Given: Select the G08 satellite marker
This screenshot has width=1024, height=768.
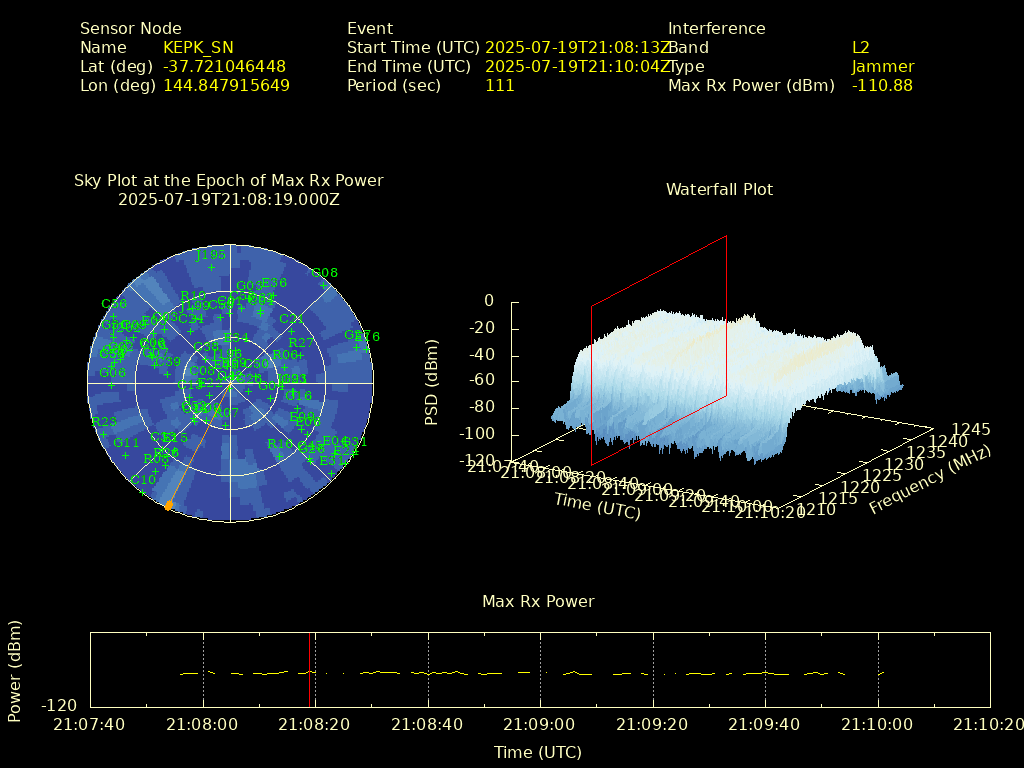Looking at the screenshot, I should 324,284.
